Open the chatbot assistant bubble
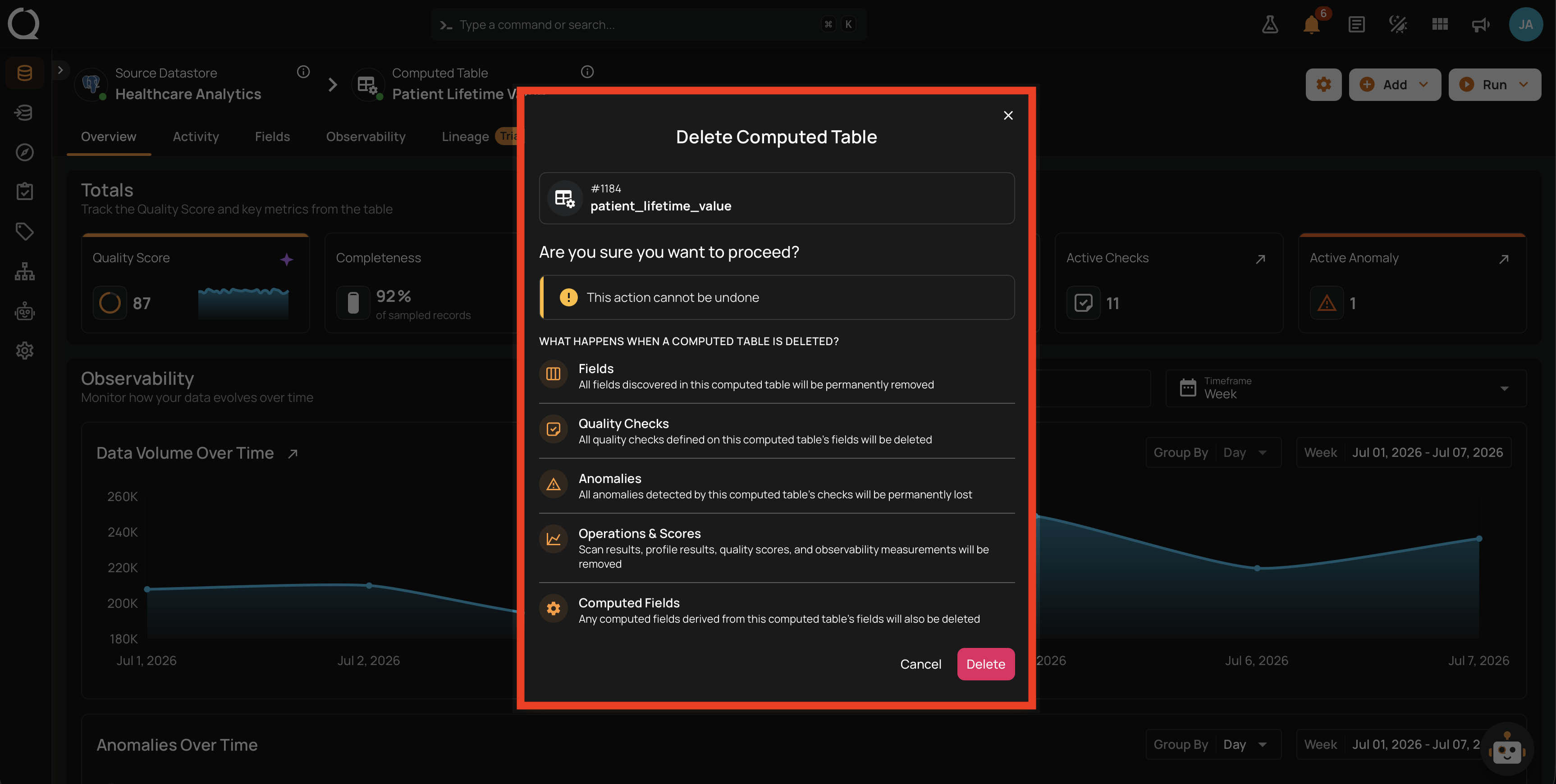 click(x=1507, y=749)
